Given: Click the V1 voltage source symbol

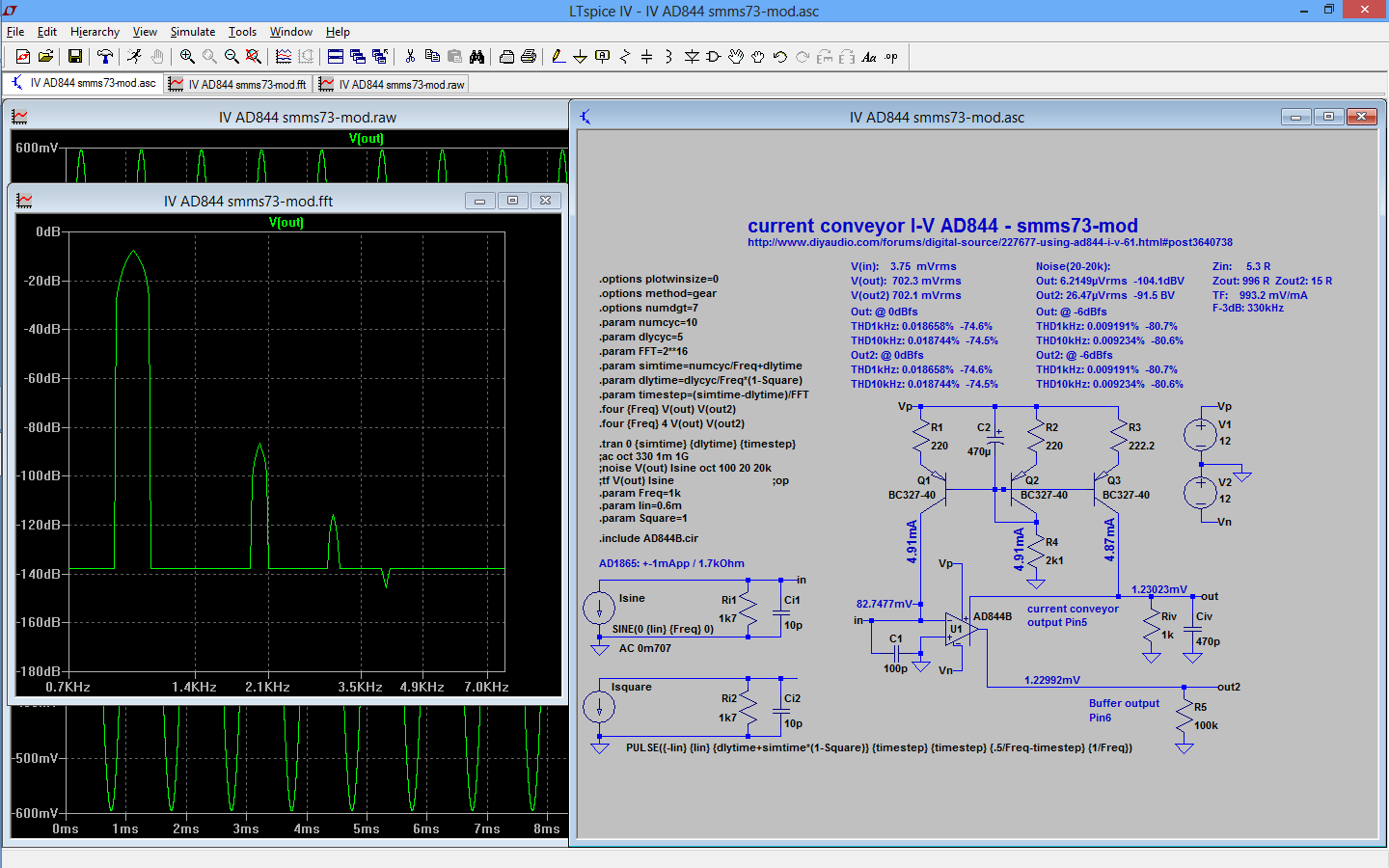Looking at the screenshot, I should pos(1200,433).
